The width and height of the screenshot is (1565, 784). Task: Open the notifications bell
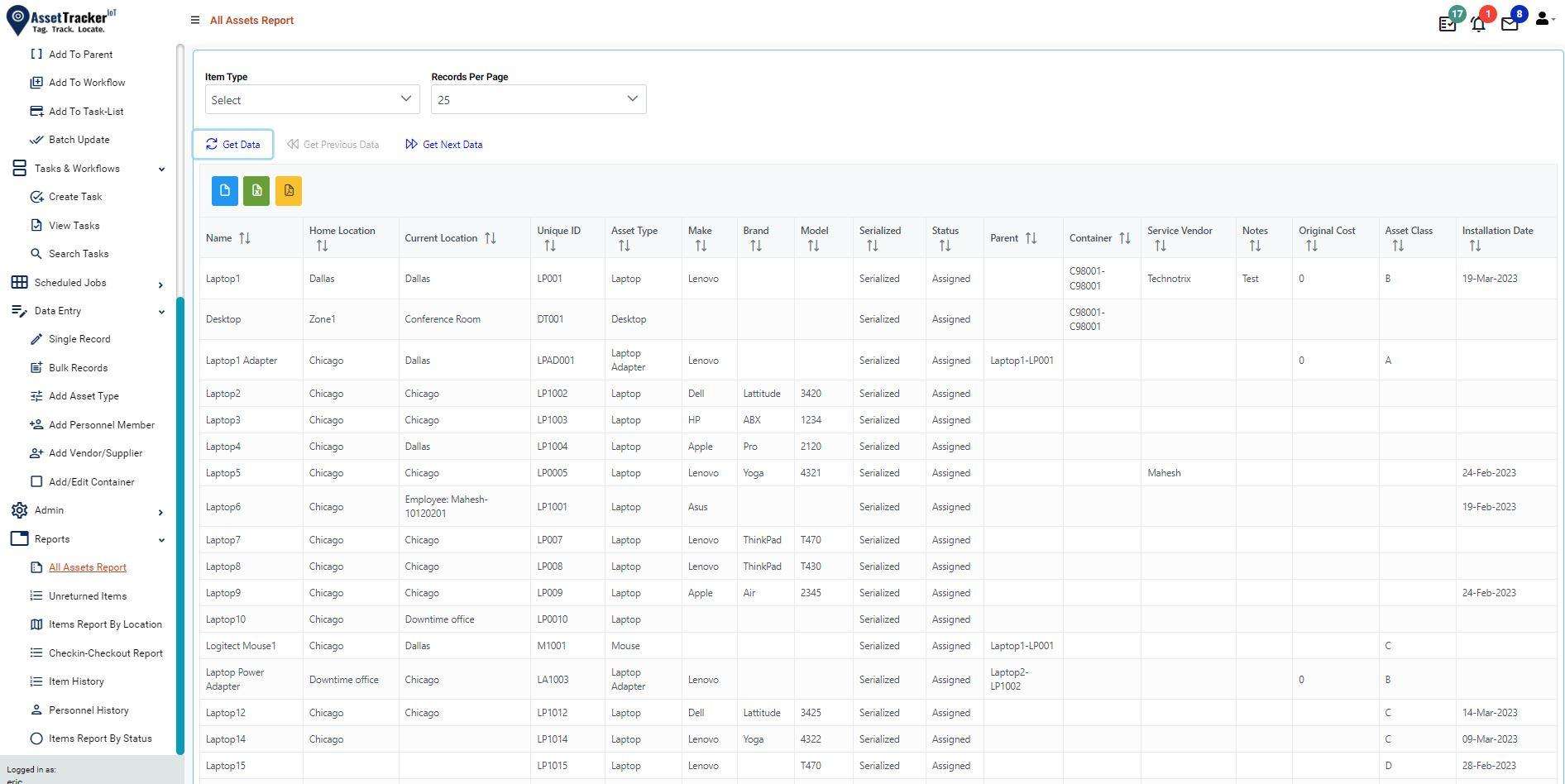click(x=1477, y=22)
